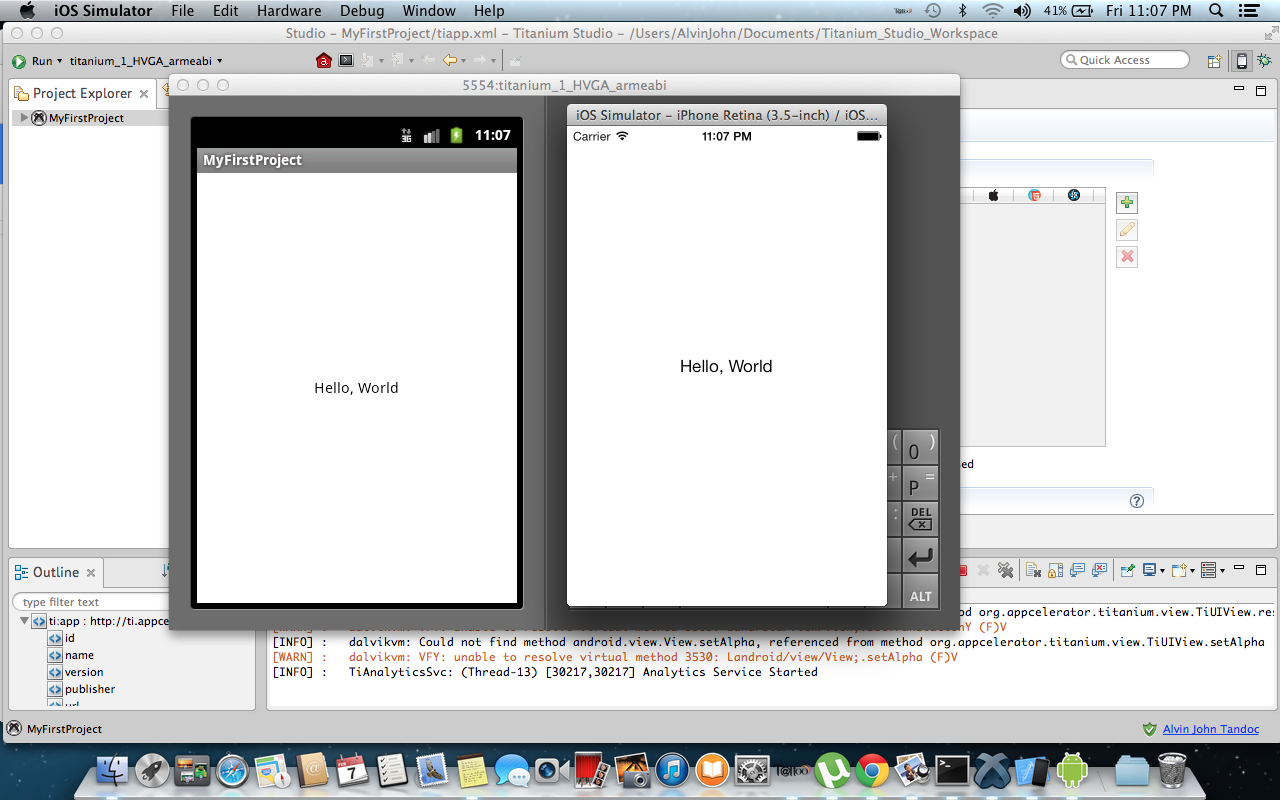Click the HTML5 platform column icon
Viewport: 1280px width, 800px height.
pos(1035,196)
